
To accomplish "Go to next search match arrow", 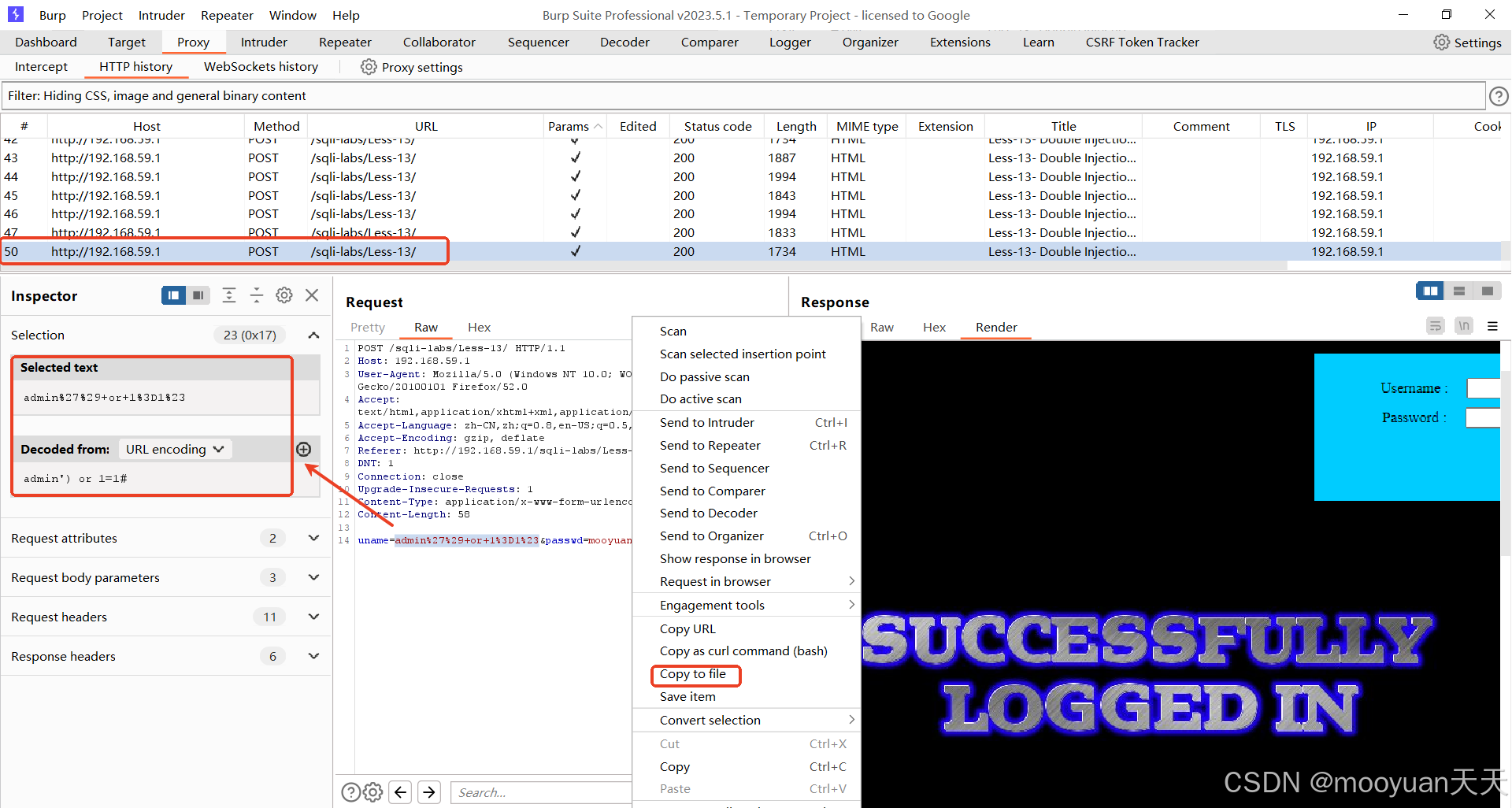I will point(429,792).
